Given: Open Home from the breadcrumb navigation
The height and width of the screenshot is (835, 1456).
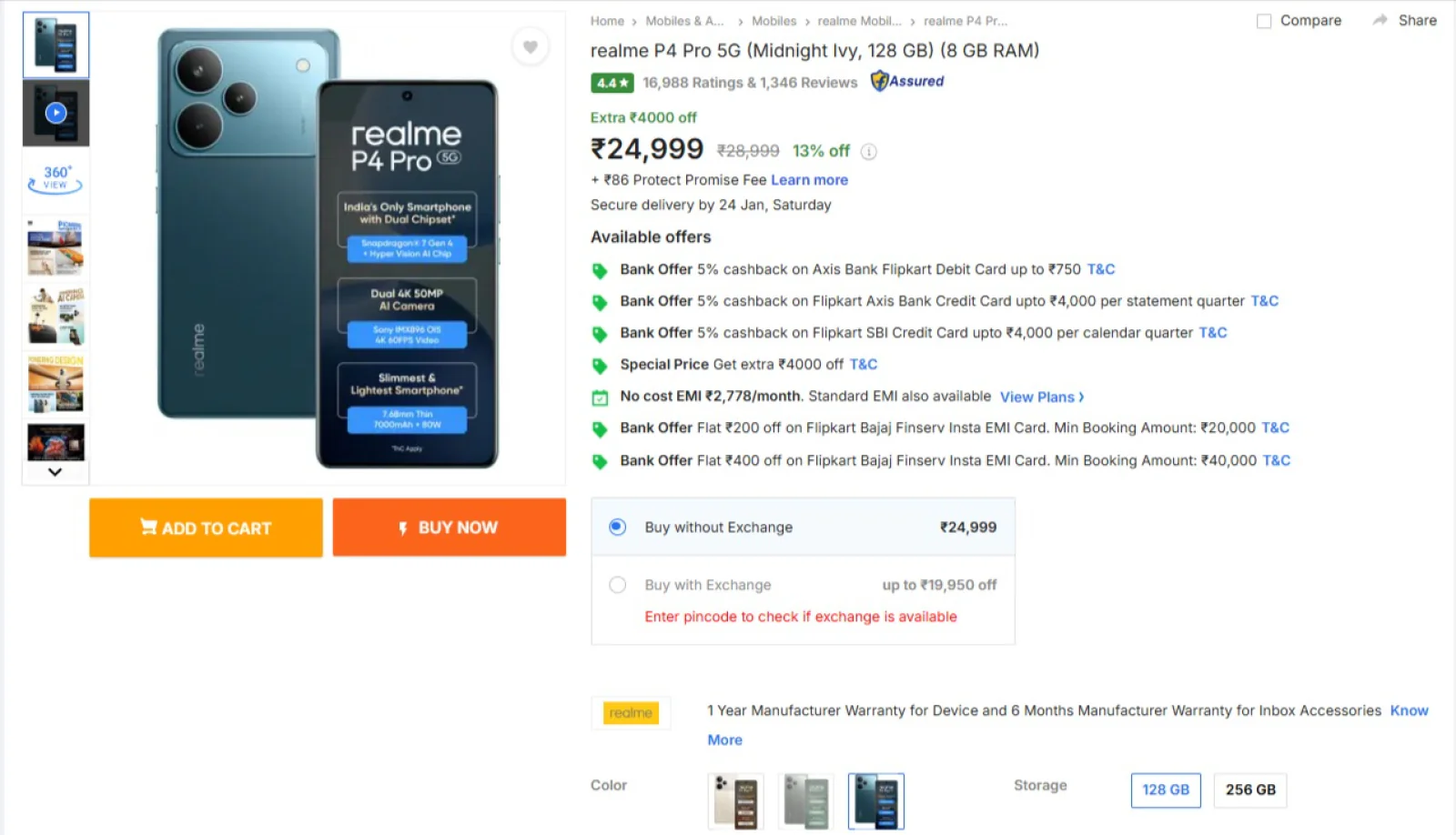Looking at the screenshot, I should pos(606,20).
